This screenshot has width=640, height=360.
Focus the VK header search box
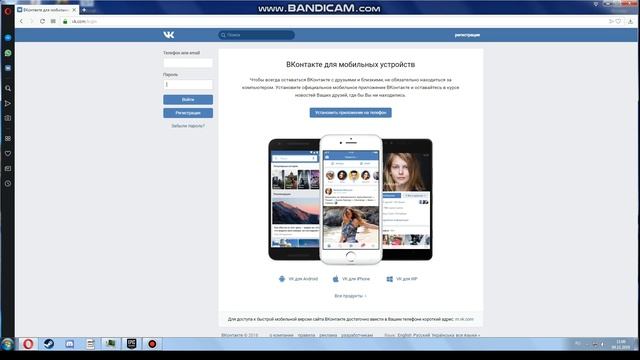pyautogui.click(x=256, y=35)
